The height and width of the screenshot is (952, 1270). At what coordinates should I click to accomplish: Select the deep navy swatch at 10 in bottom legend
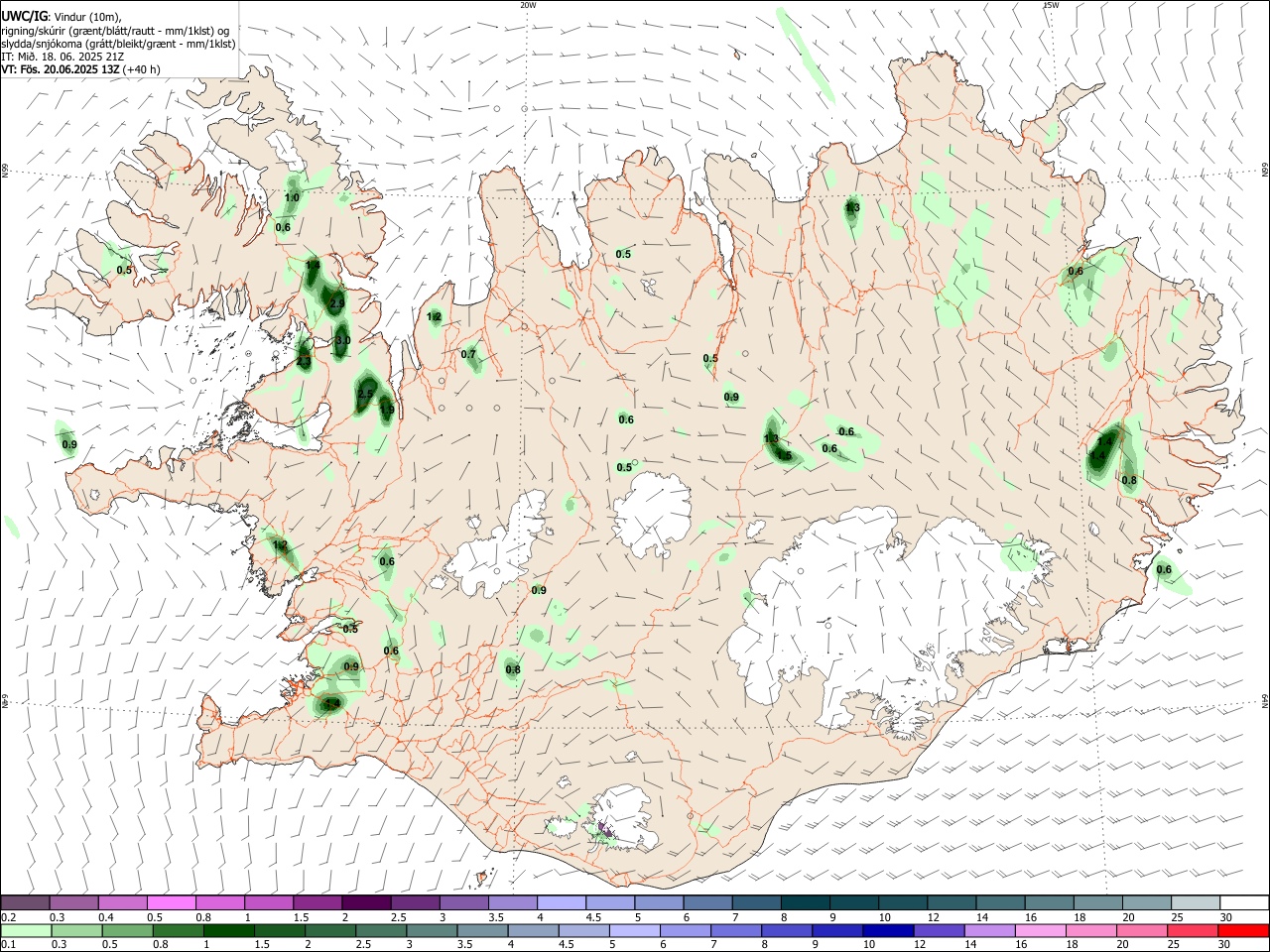[887, 931]
